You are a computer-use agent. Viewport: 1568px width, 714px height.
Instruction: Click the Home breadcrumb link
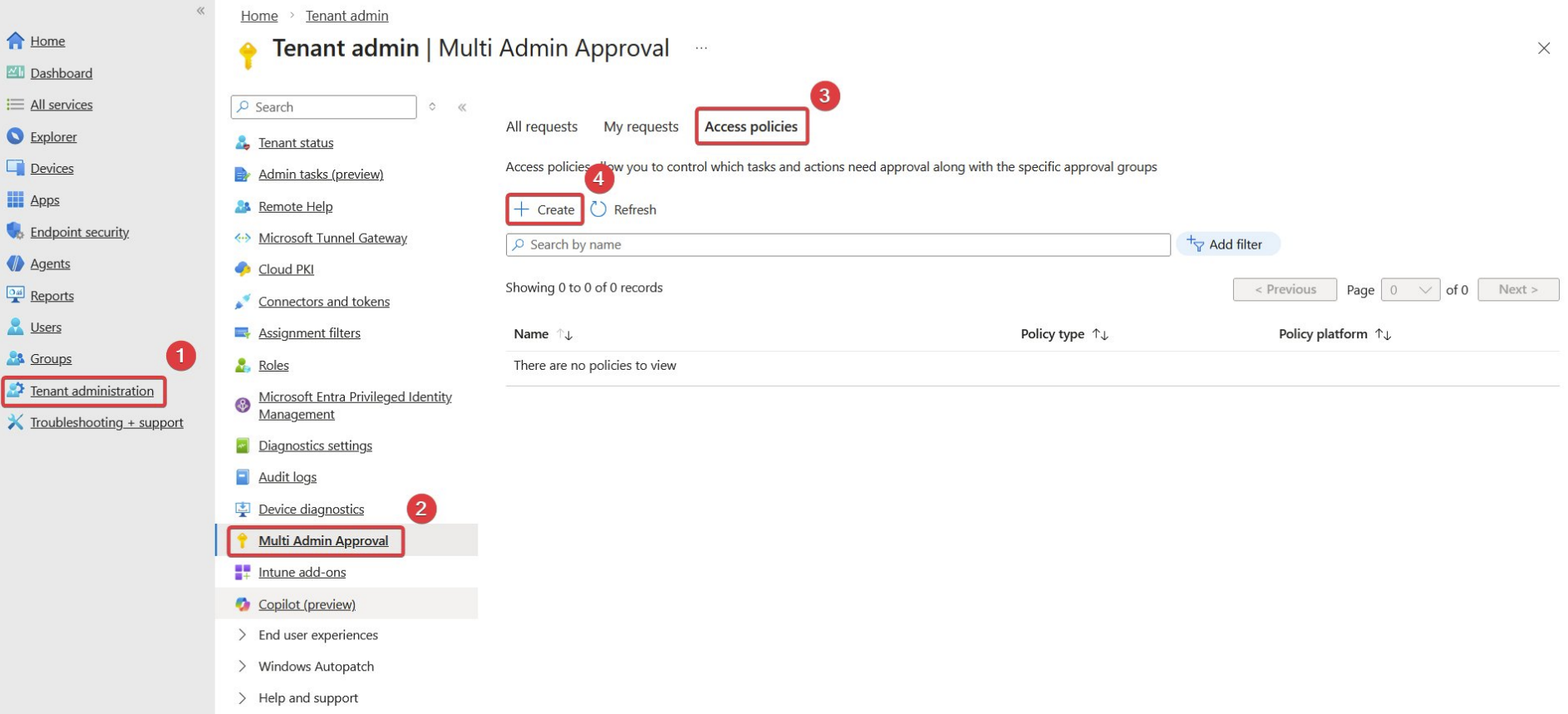(259, 16)
